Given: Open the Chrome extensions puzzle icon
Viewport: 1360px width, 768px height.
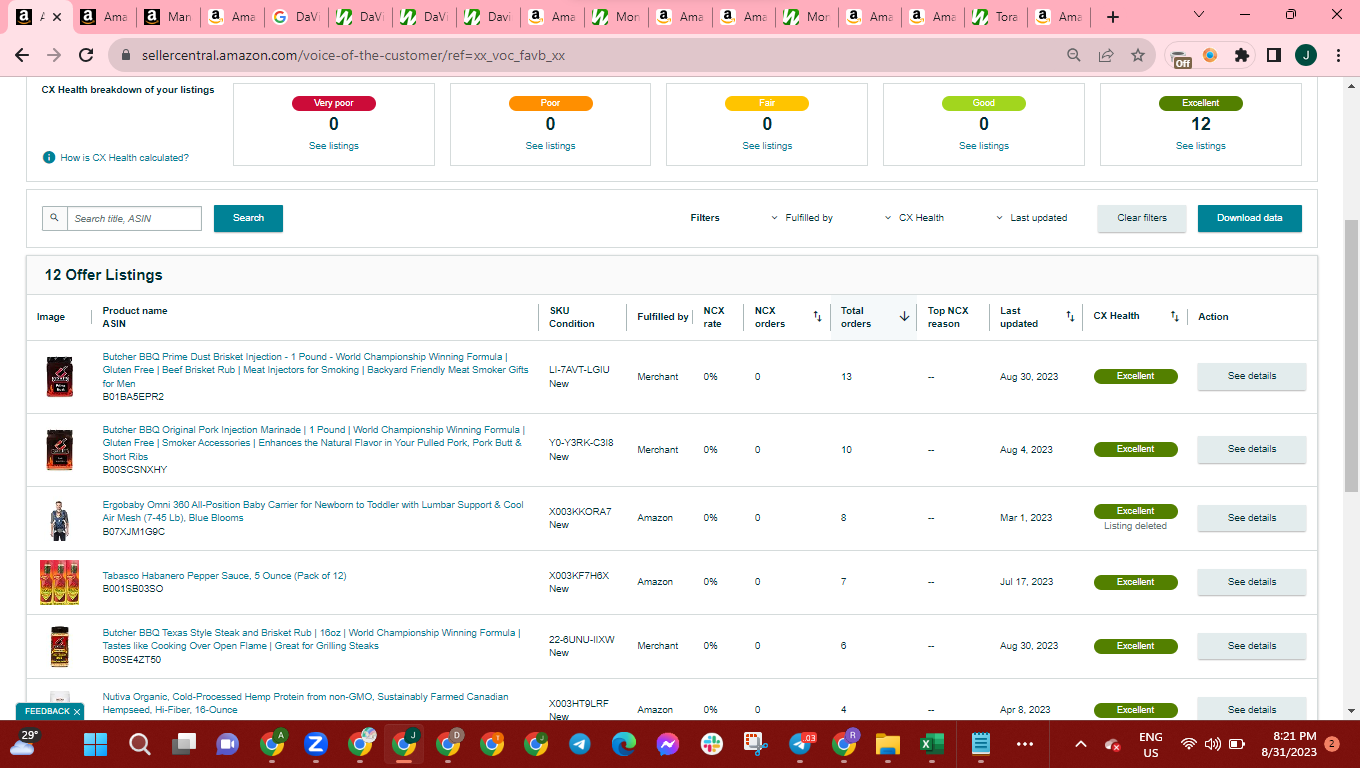Looking at the screenshot, I should coord(1242,56).
